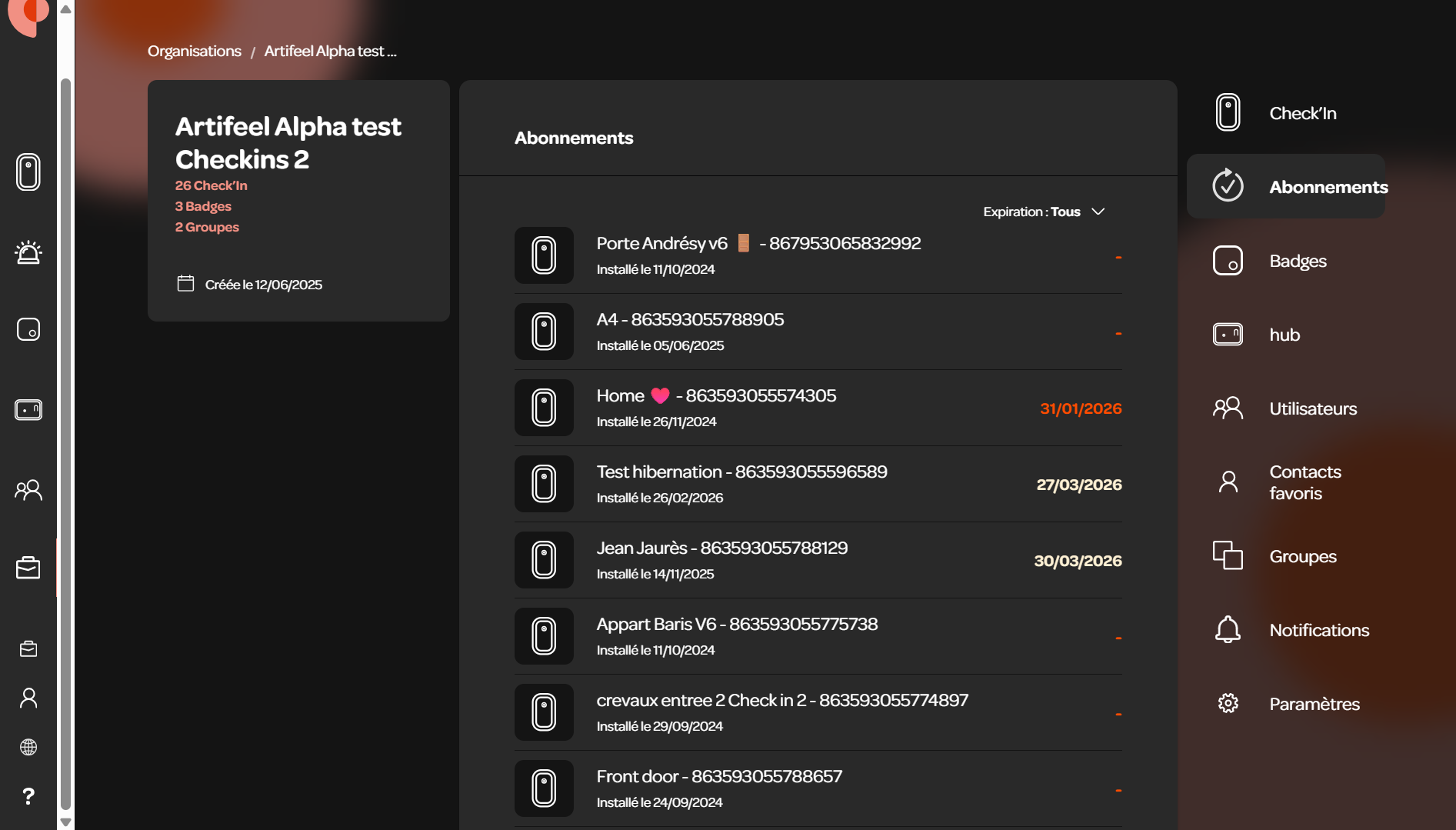
Task: Open the Contacts favoris menu item
Action: tap(1286, 482)
